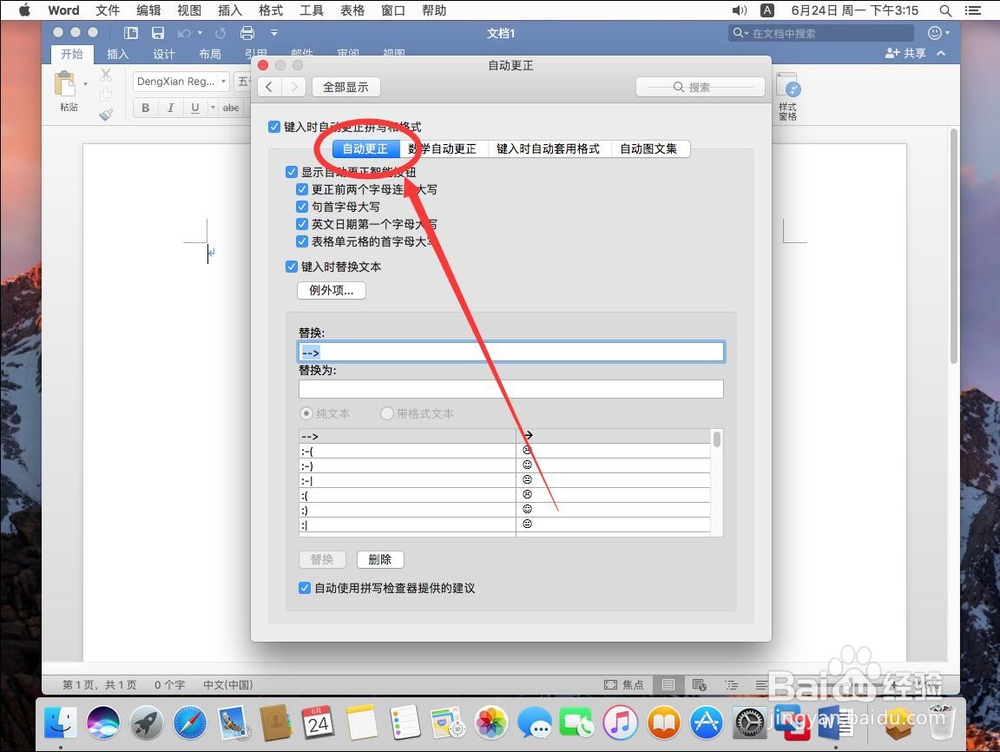The width and height of the screenshot is (1000, 752).
Task: Click the dialog 搜索 search field
Action: pos(700,87)
